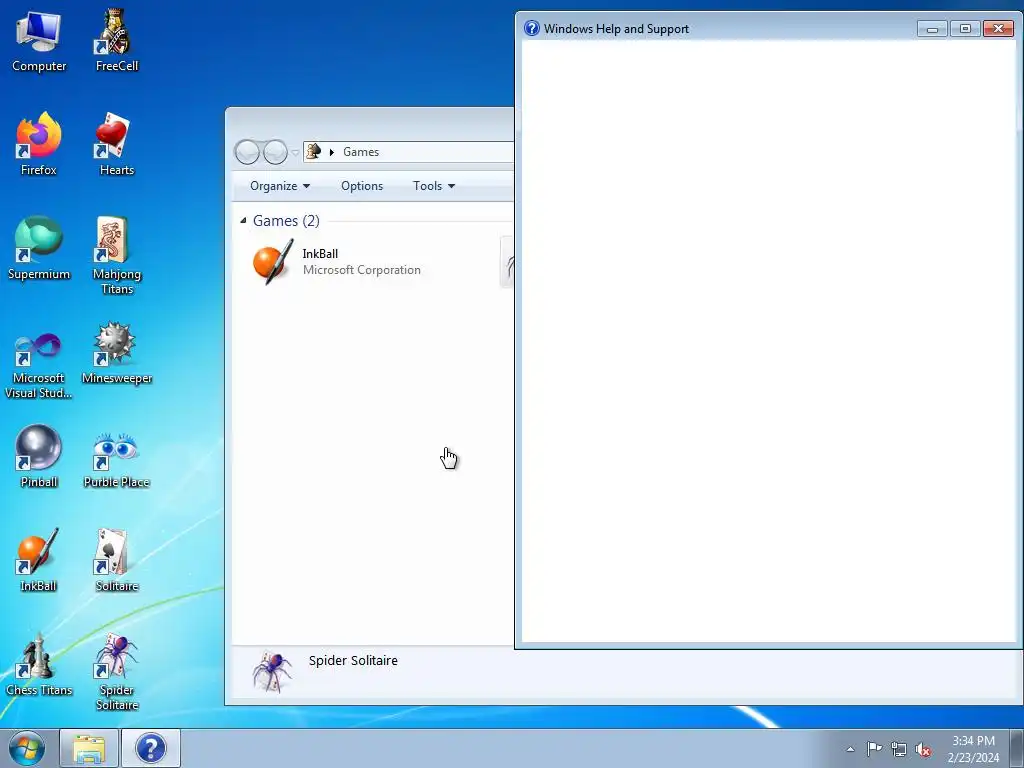Open the Organize dropdown menu
This screenshot has width=1024, height=768.
[280, 186]
